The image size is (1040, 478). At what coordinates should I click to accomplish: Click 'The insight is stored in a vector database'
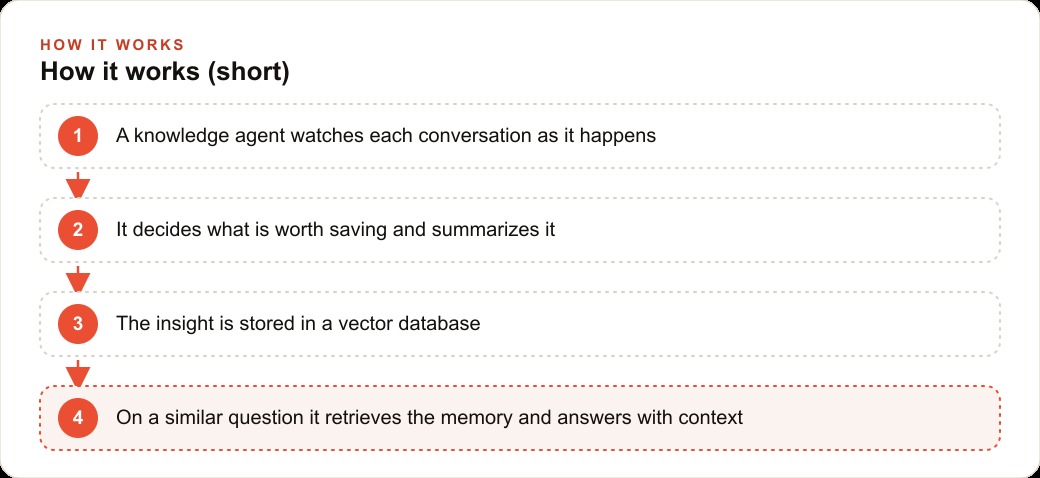coord(298,324)
